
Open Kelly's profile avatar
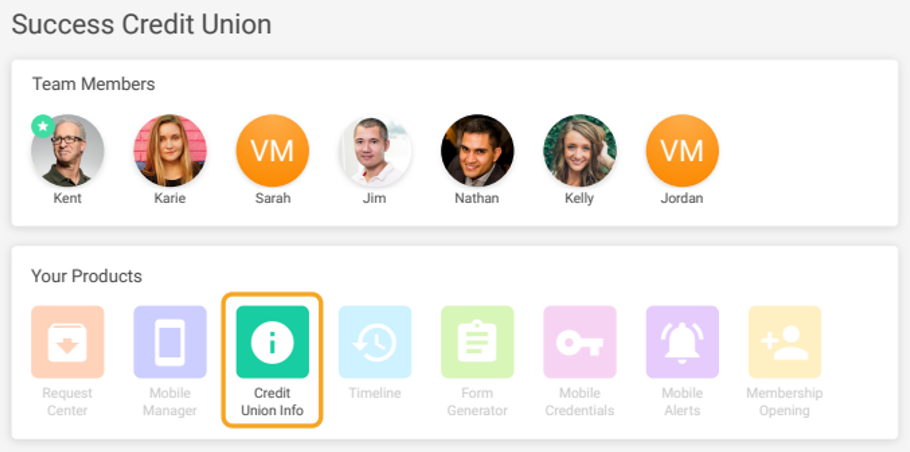(x=580, y=151)
